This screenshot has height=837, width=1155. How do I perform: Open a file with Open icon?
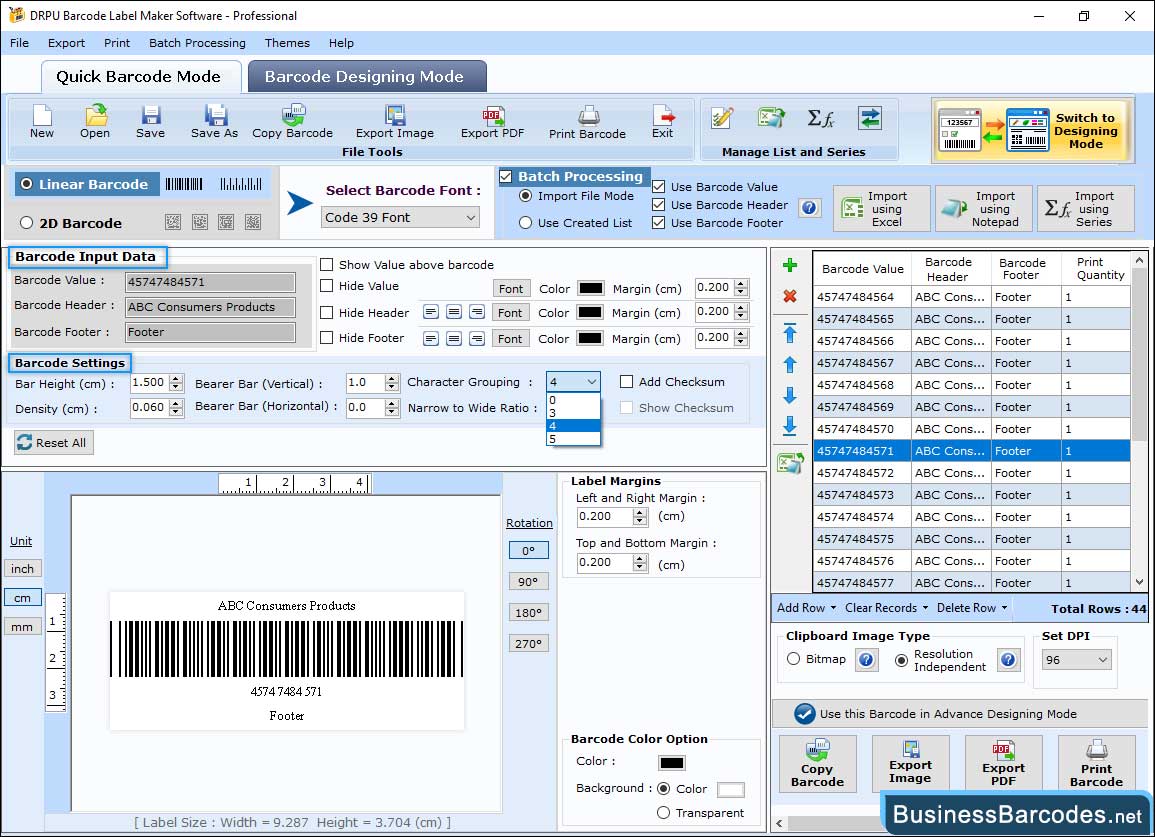[x=95, y=122]
